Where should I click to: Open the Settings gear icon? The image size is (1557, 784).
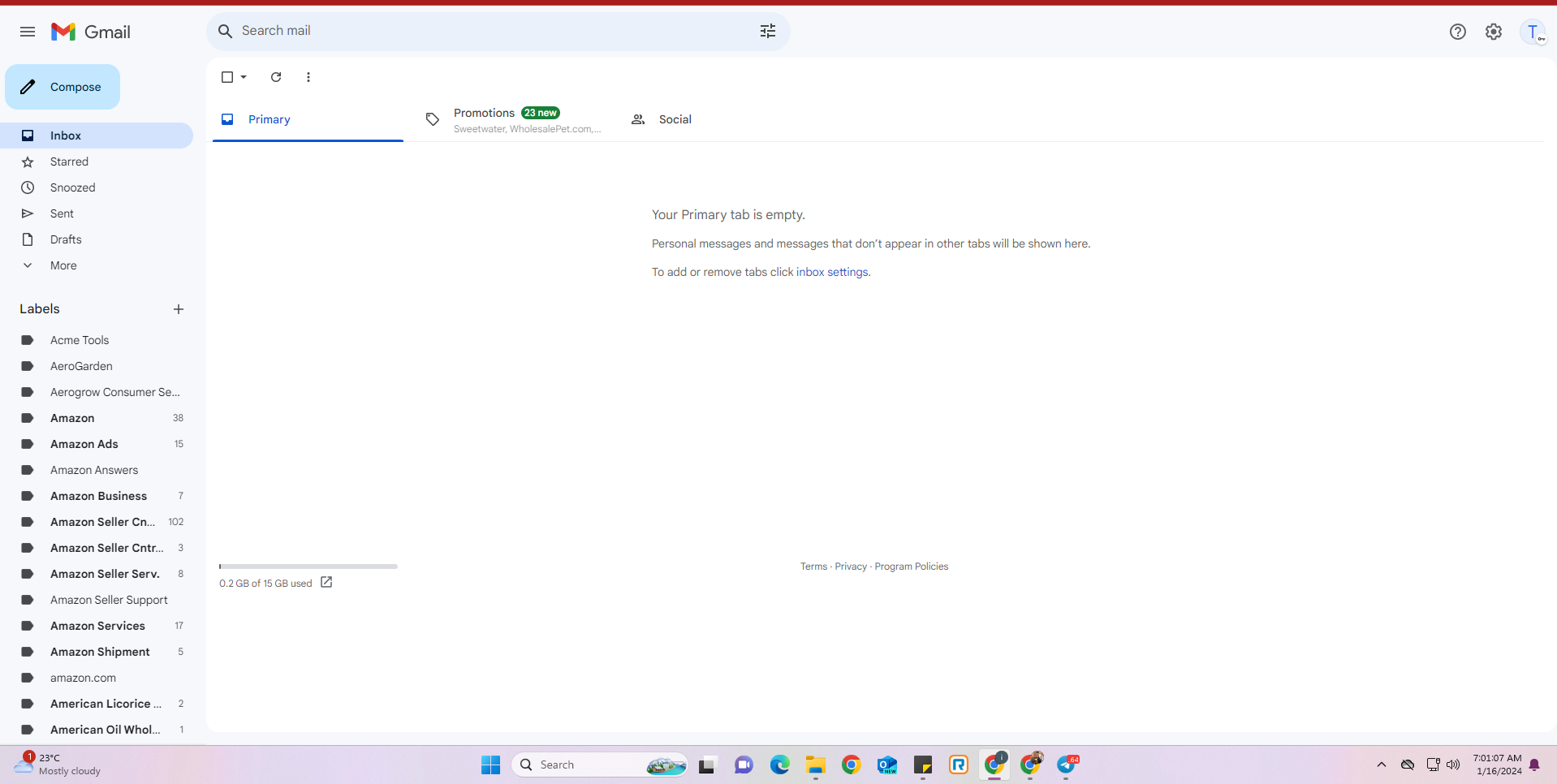pos(1494,32)
